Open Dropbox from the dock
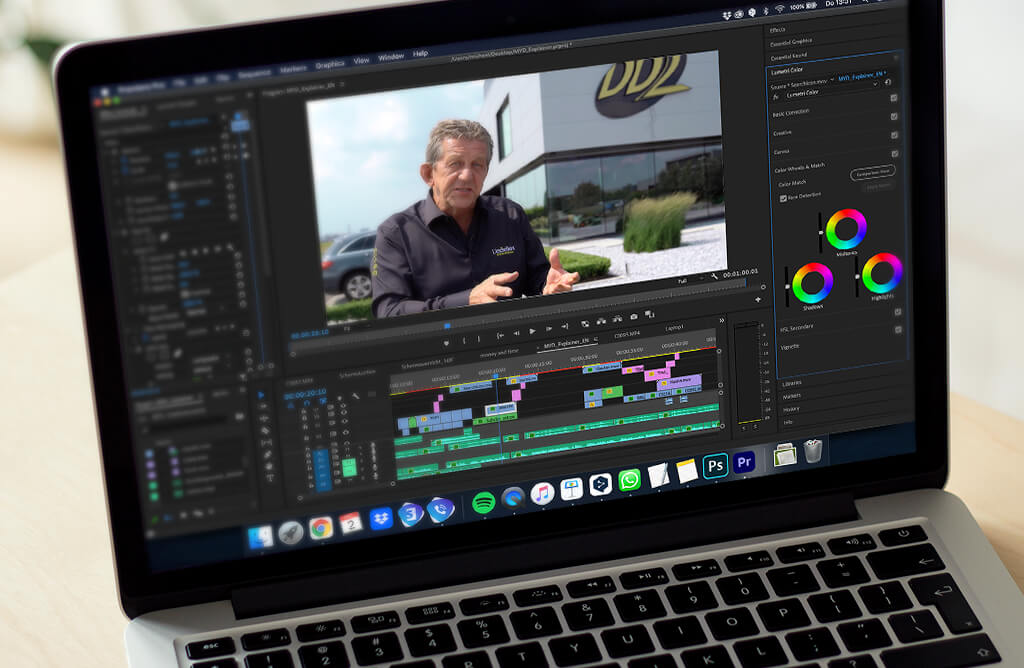Screen dimensions: 1024x668 click(x=381, y=519)
